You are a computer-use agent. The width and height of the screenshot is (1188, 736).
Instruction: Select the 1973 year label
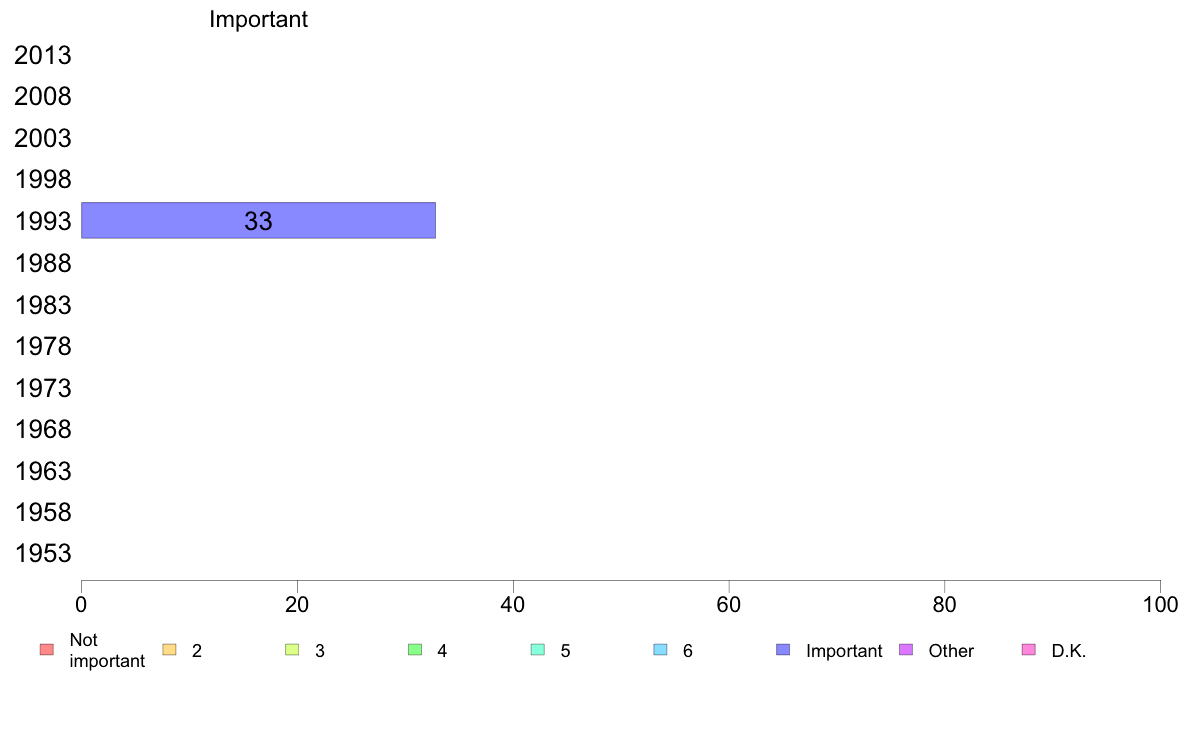tap(43, 388)
